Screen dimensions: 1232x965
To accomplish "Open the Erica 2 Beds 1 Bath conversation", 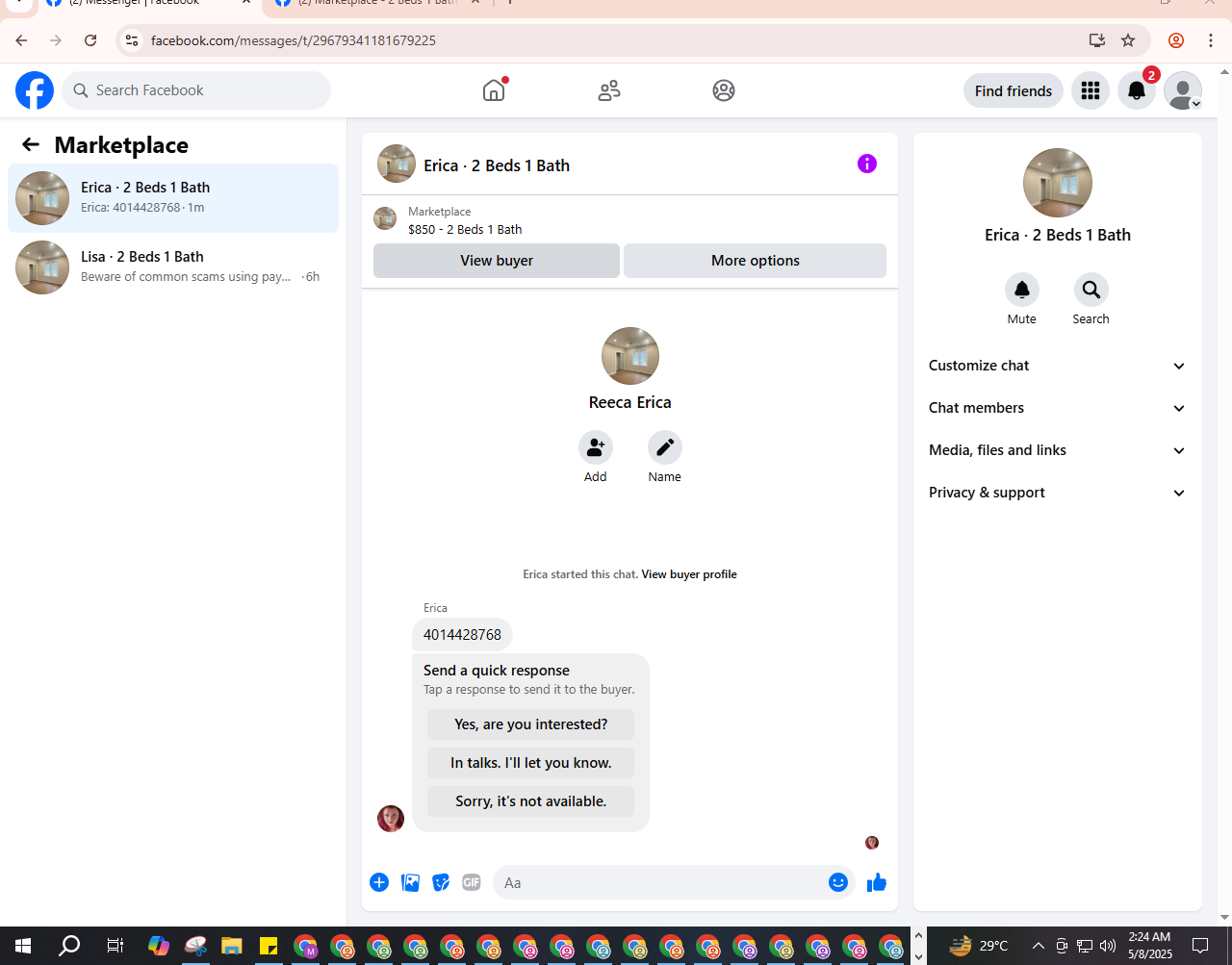I will click(x=173, y=198).
